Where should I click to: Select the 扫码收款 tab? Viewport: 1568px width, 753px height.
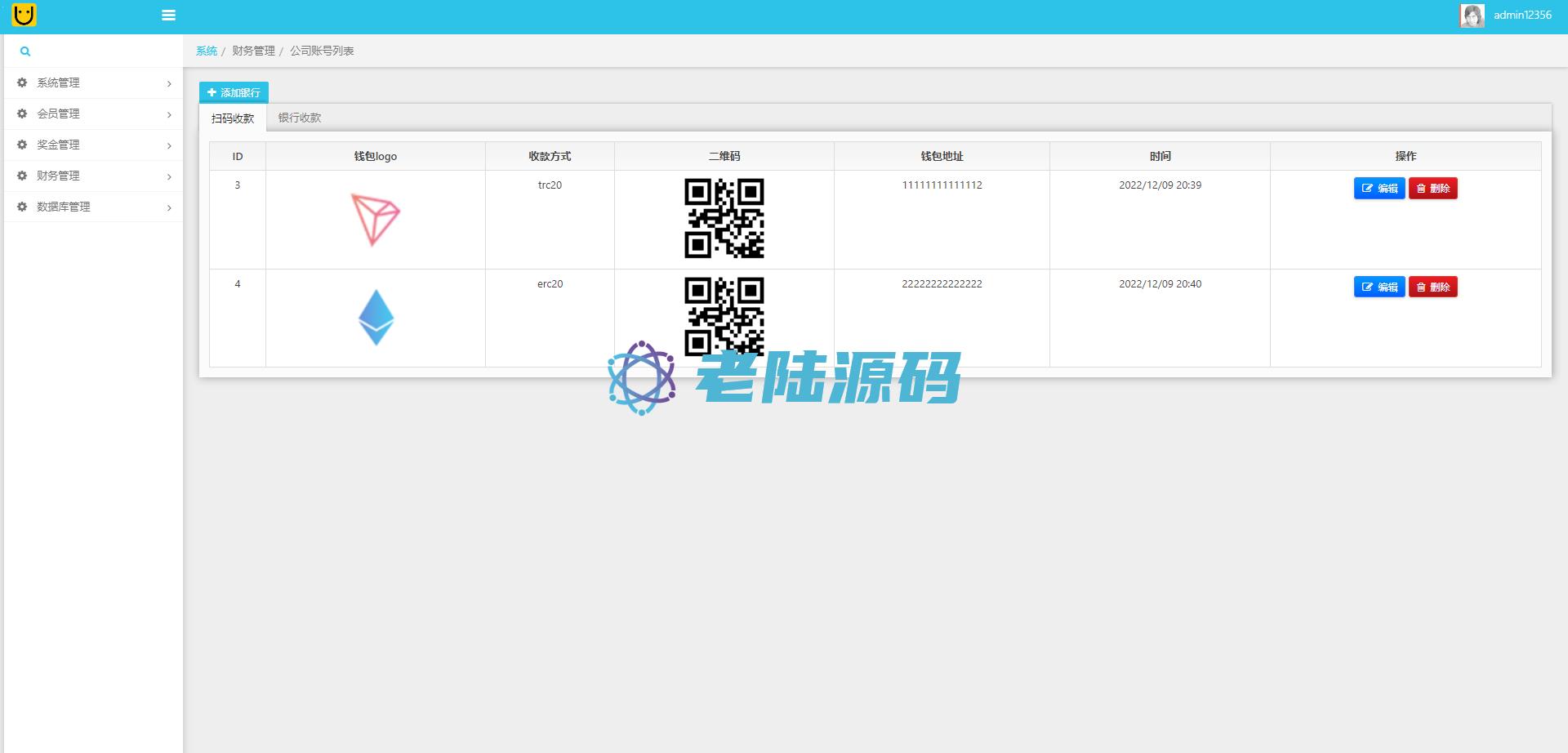(233, 118)
